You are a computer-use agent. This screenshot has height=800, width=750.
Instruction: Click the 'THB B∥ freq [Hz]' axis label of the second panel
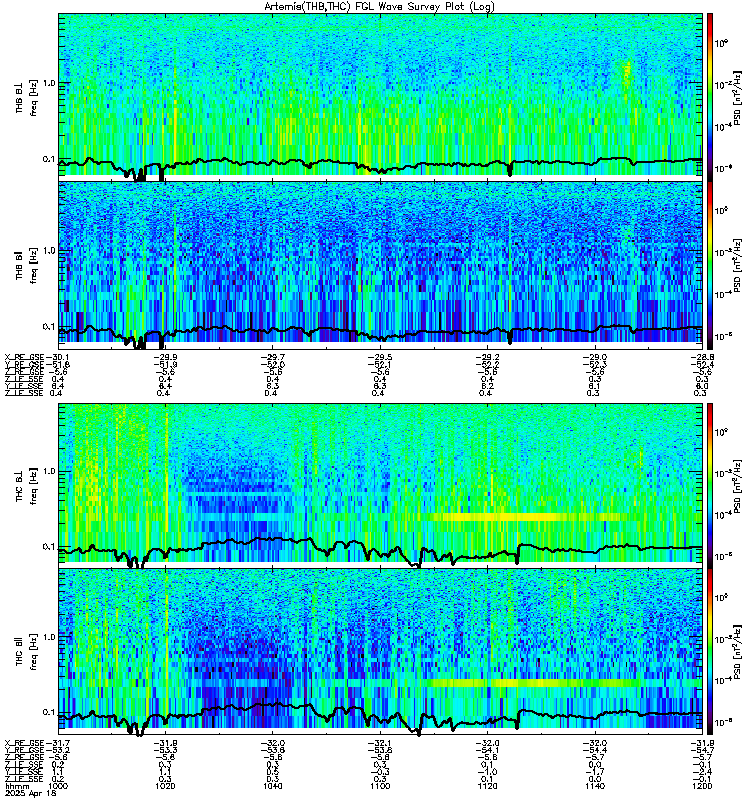coord(27,265)
